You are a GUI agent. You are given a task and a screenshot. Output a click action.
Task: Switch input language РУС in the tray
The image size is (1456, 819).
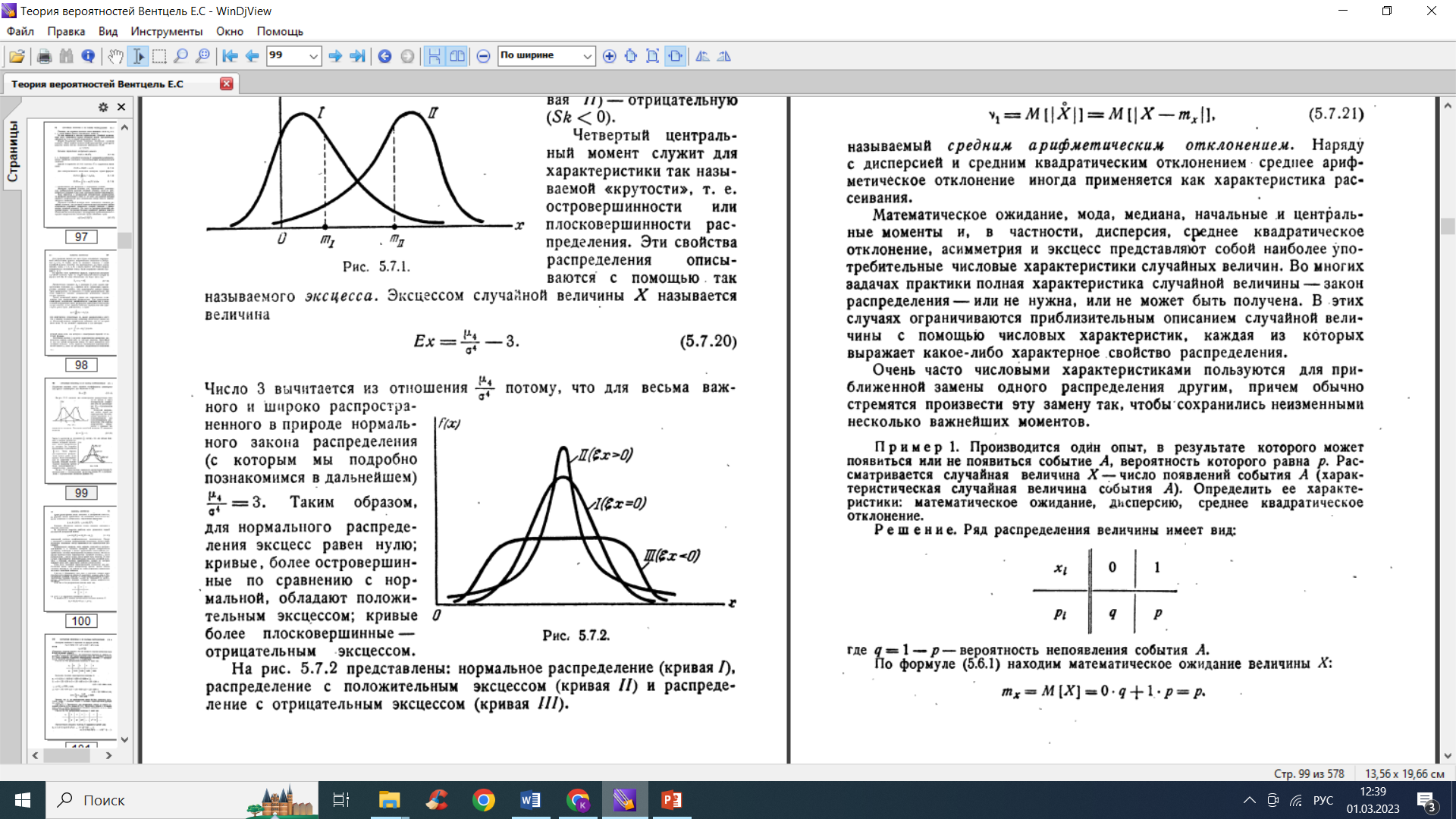(1323, 800)
